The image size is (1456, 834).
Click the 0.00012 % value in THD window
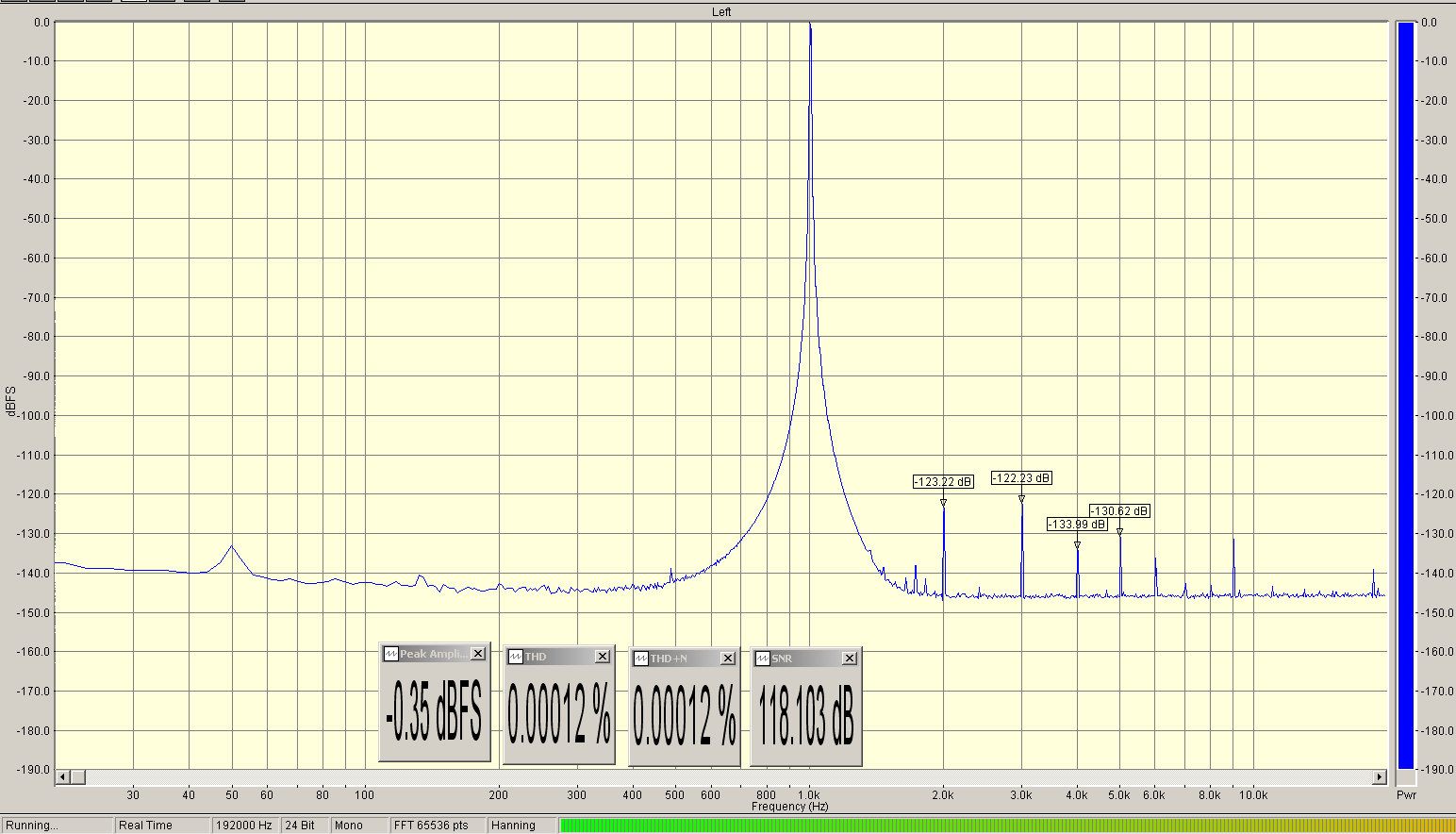[559, 714]
